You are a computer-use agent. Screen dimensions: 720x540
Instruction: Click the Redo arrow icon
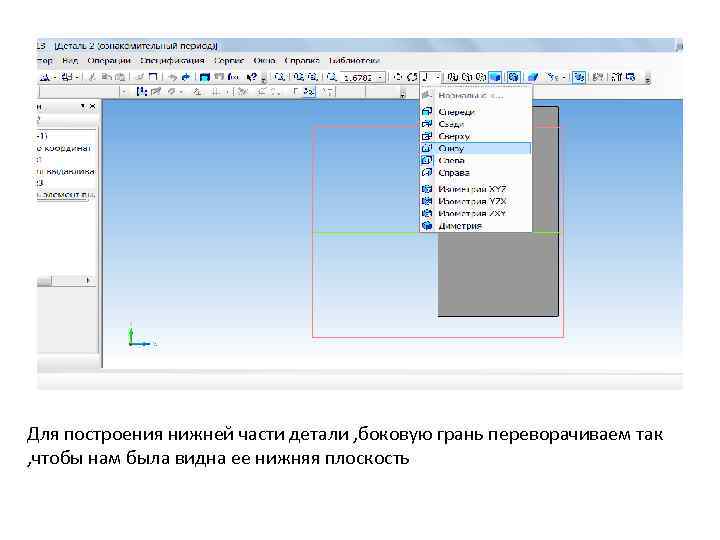pos(186,77)
